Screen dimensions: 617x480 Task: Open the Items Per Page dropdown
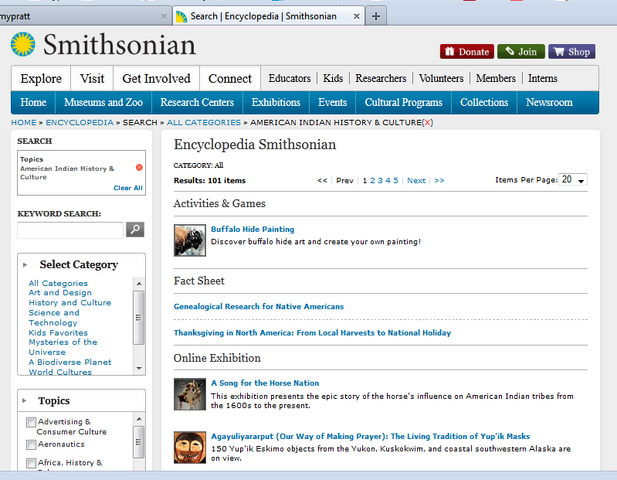pyautogui.click(x=573, y=180)
